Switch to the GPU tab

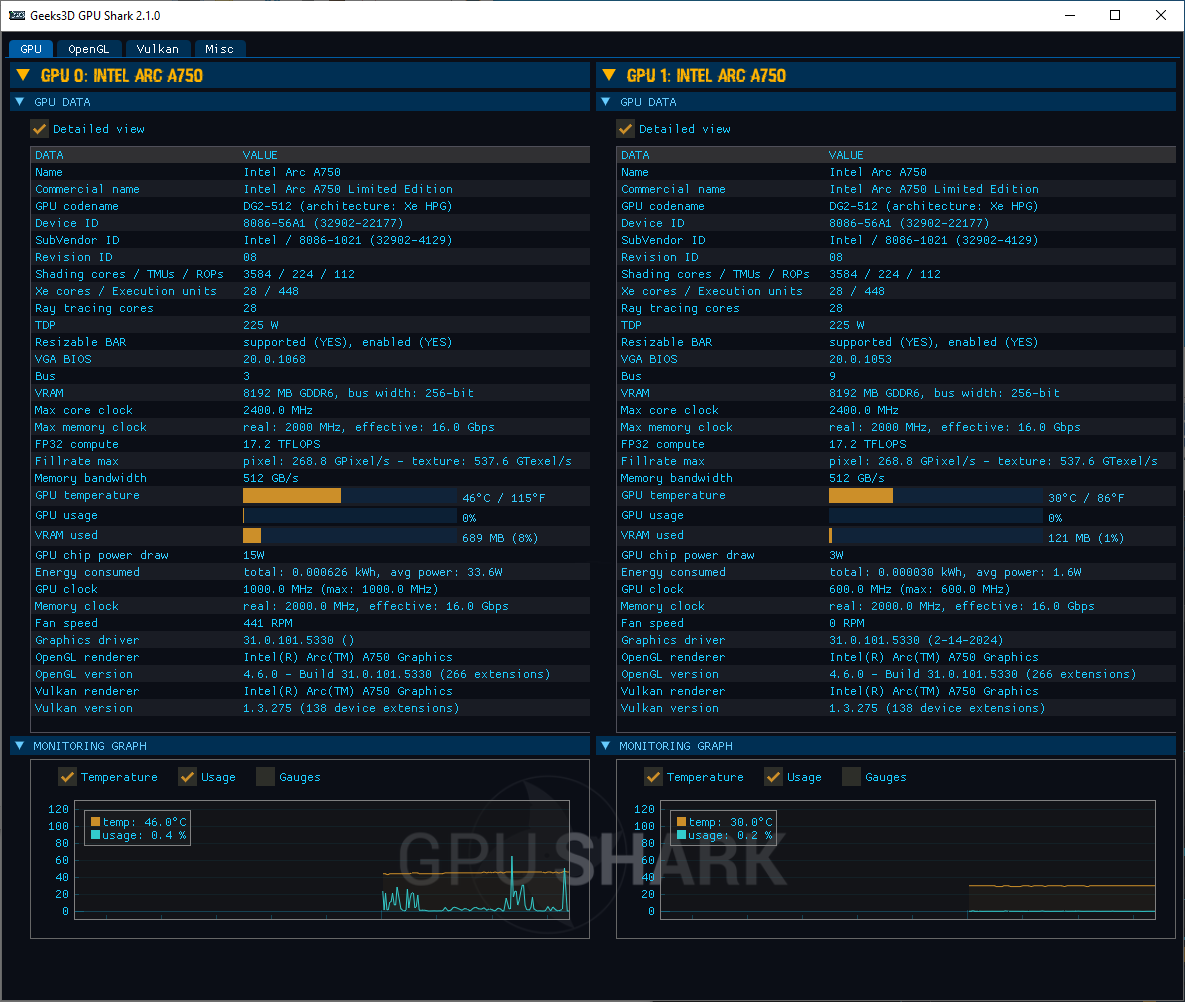tap(31, 49)
